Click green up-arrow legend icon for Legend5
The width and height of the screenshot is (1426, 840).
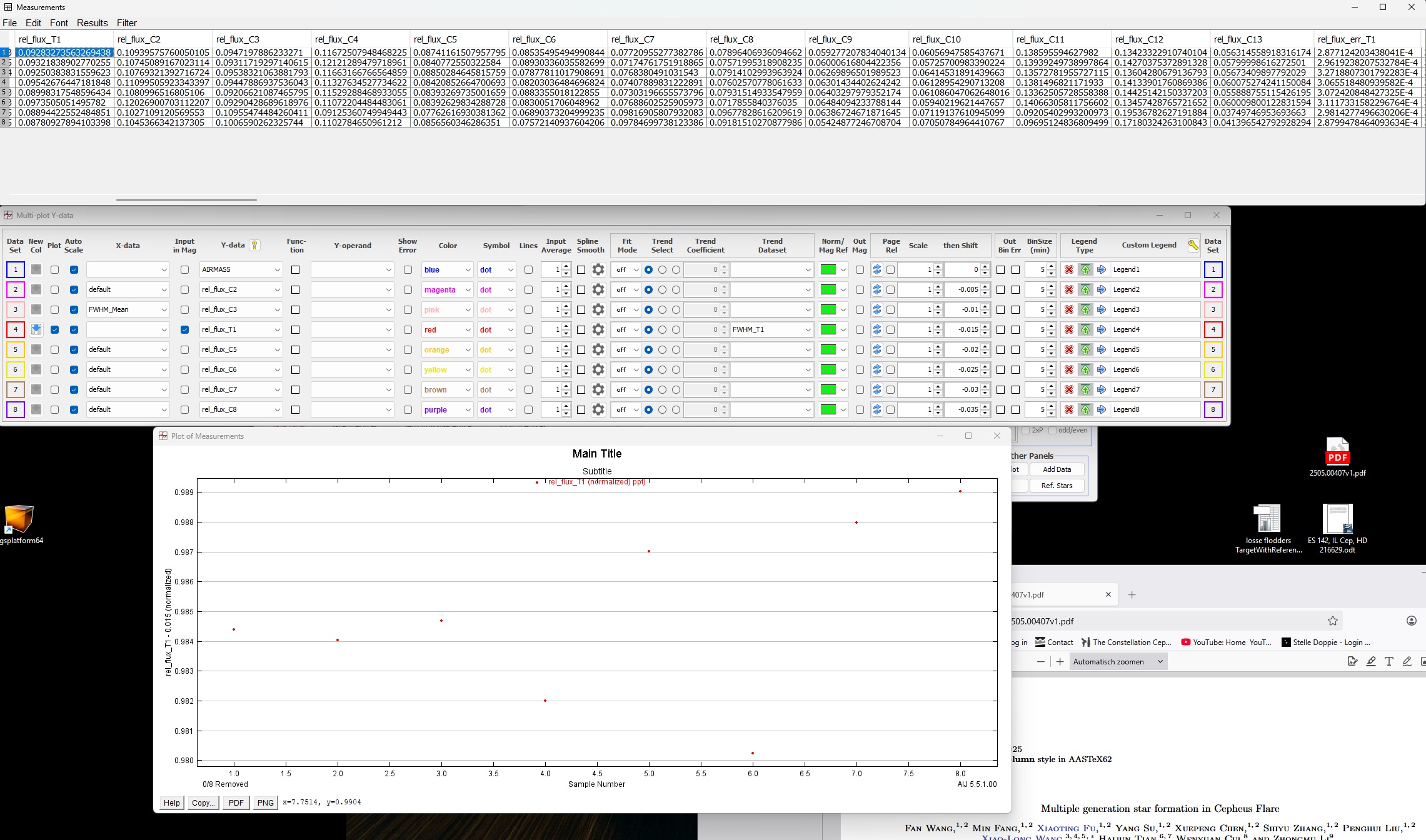click(x=1085, y=349)
